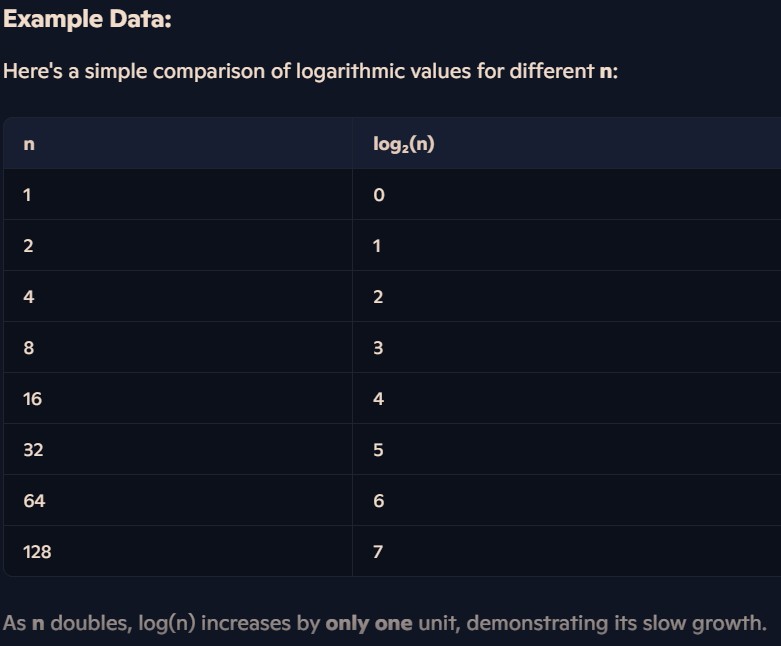Click the 'Example Data:' heading
Viewport: 781px width, 646px height.
pos(88,19)
